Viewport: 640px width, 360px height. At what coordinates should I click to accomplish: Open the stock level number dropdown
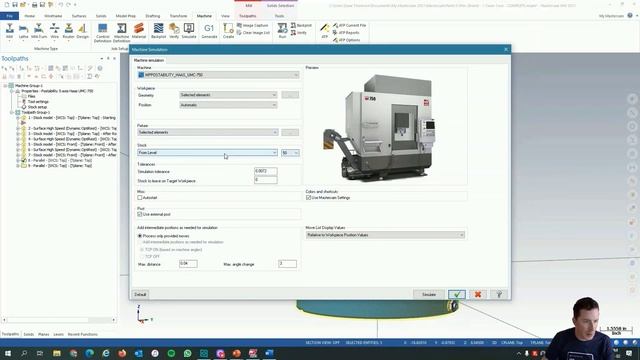pos(290,153)
